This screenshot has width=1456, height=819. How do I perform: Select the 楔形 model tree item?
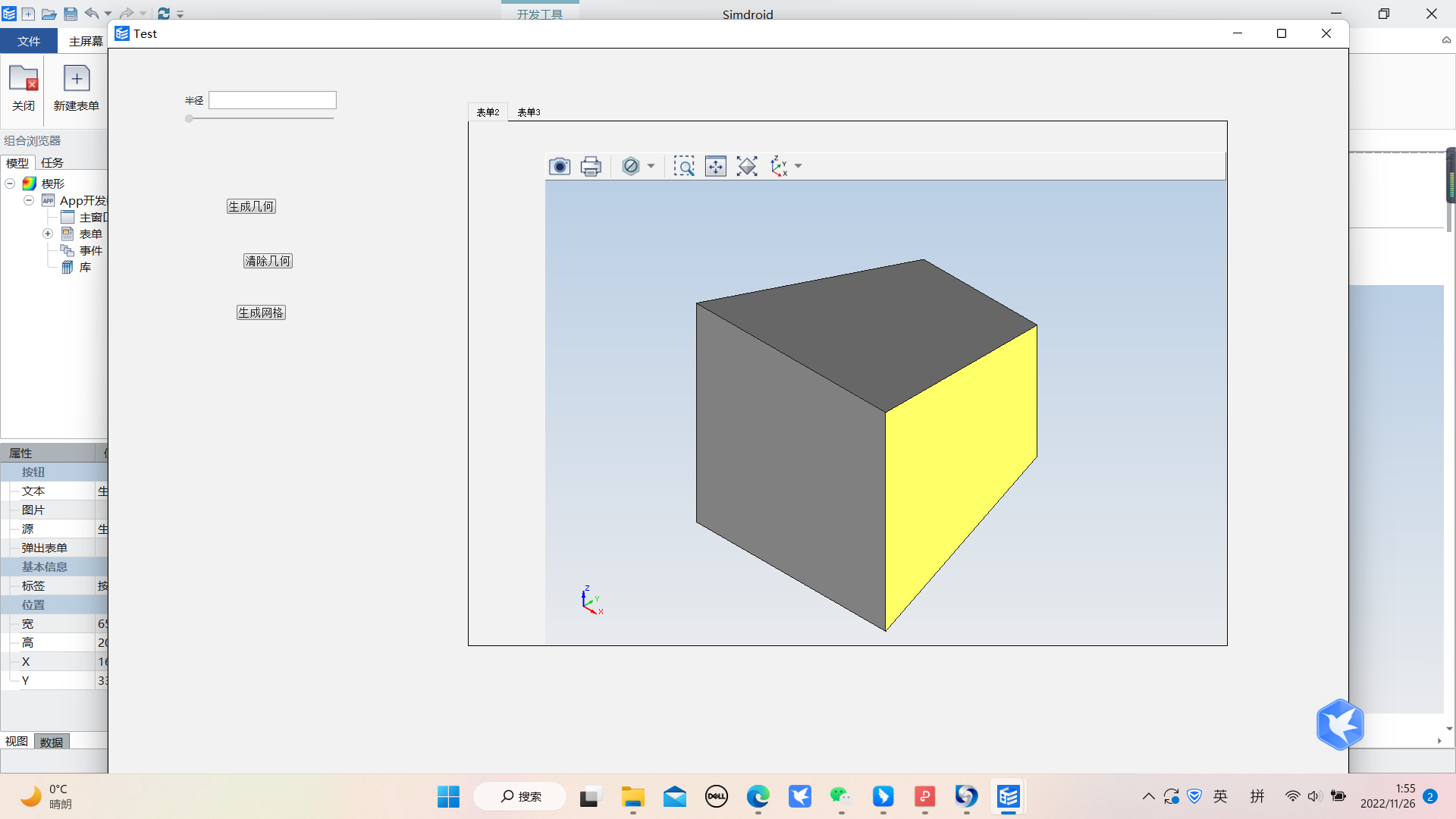pos(45,184)
